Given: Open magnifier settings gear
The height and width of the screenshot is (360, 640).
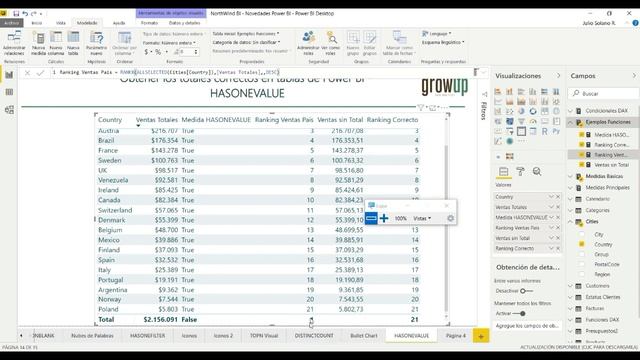Looking at the screenshot, I should [x=450, y=218].
